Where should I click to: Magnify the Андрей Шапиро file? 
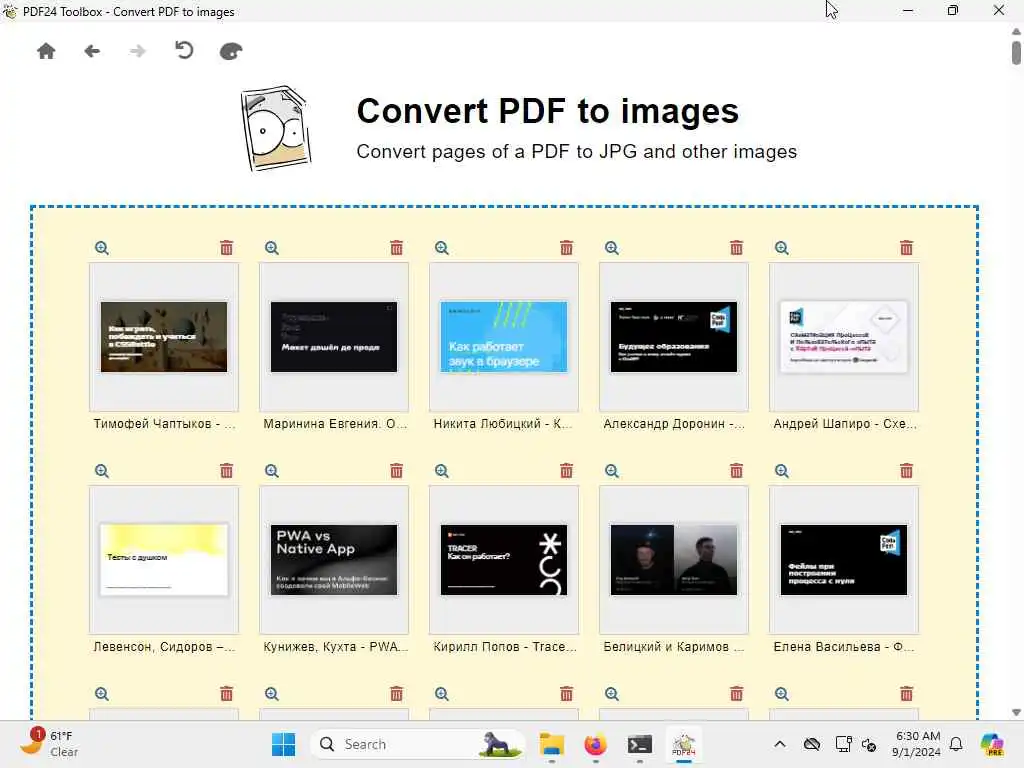pos(782,248)
